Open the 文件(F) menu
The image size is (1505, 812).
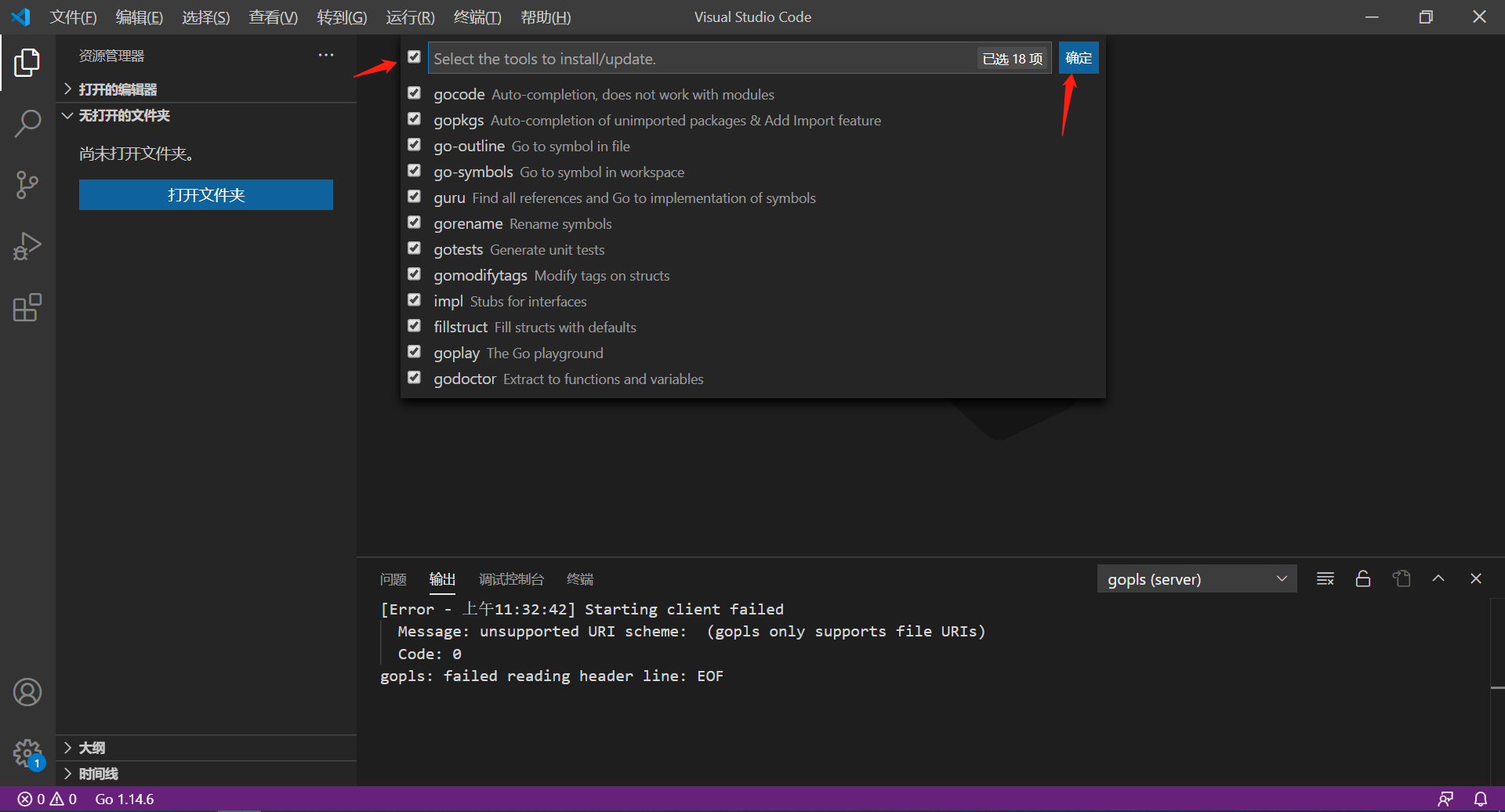click(73, 17)
